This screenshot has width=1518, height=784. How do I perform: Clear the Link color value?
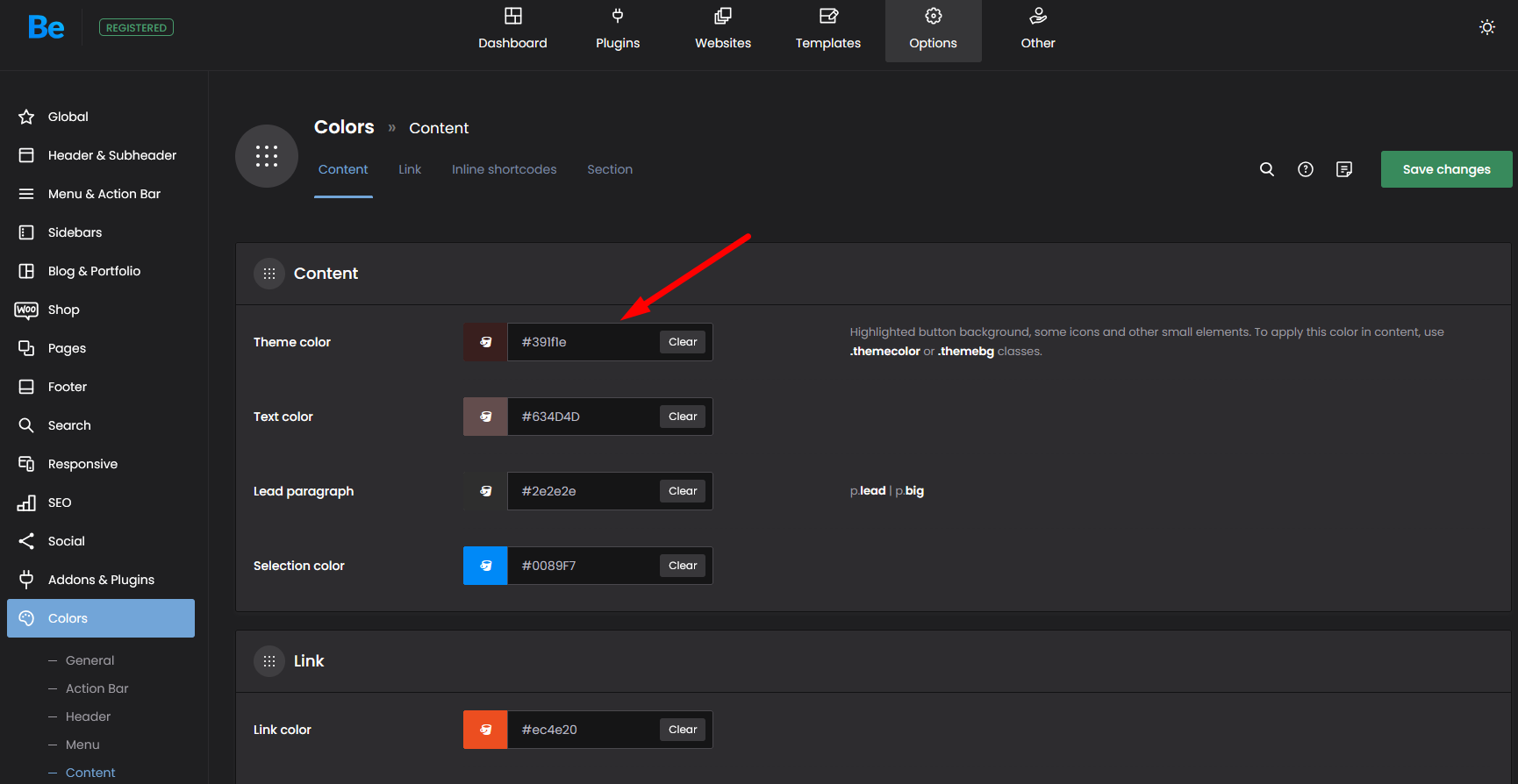[683, 730]
